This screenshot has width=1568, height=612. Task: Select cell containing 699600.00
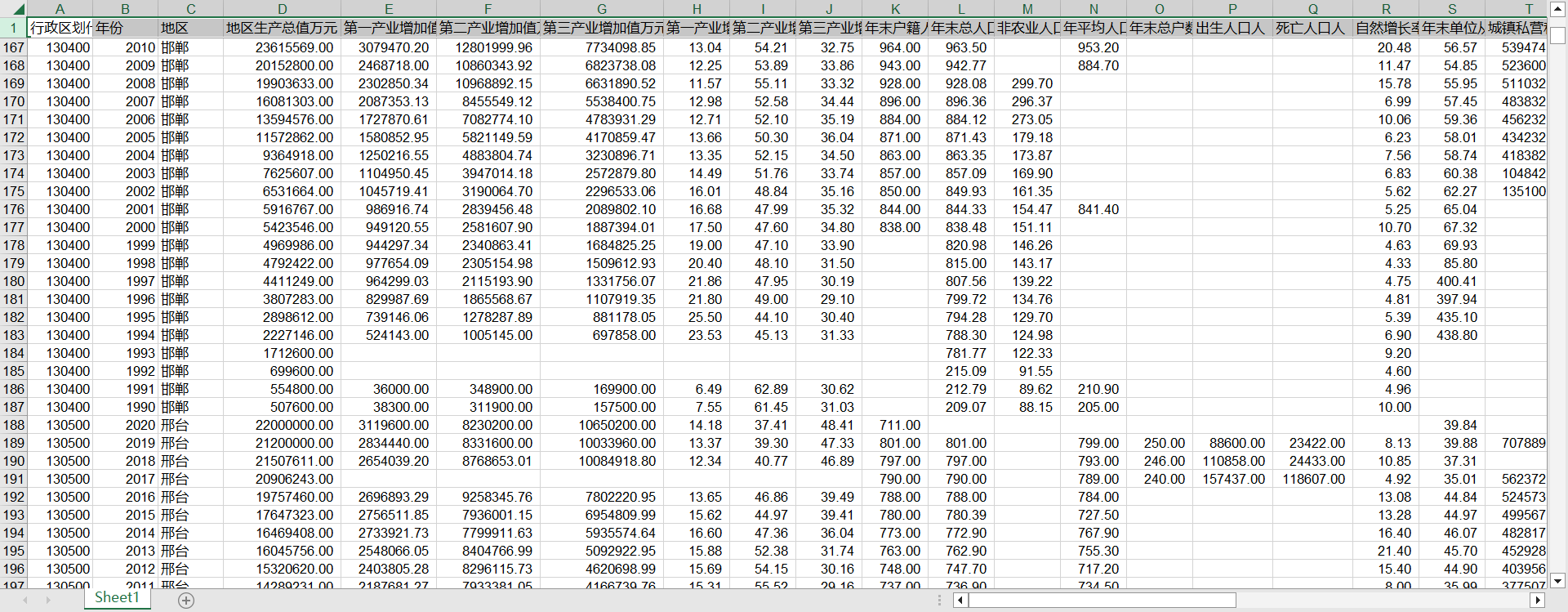[282, 371]
